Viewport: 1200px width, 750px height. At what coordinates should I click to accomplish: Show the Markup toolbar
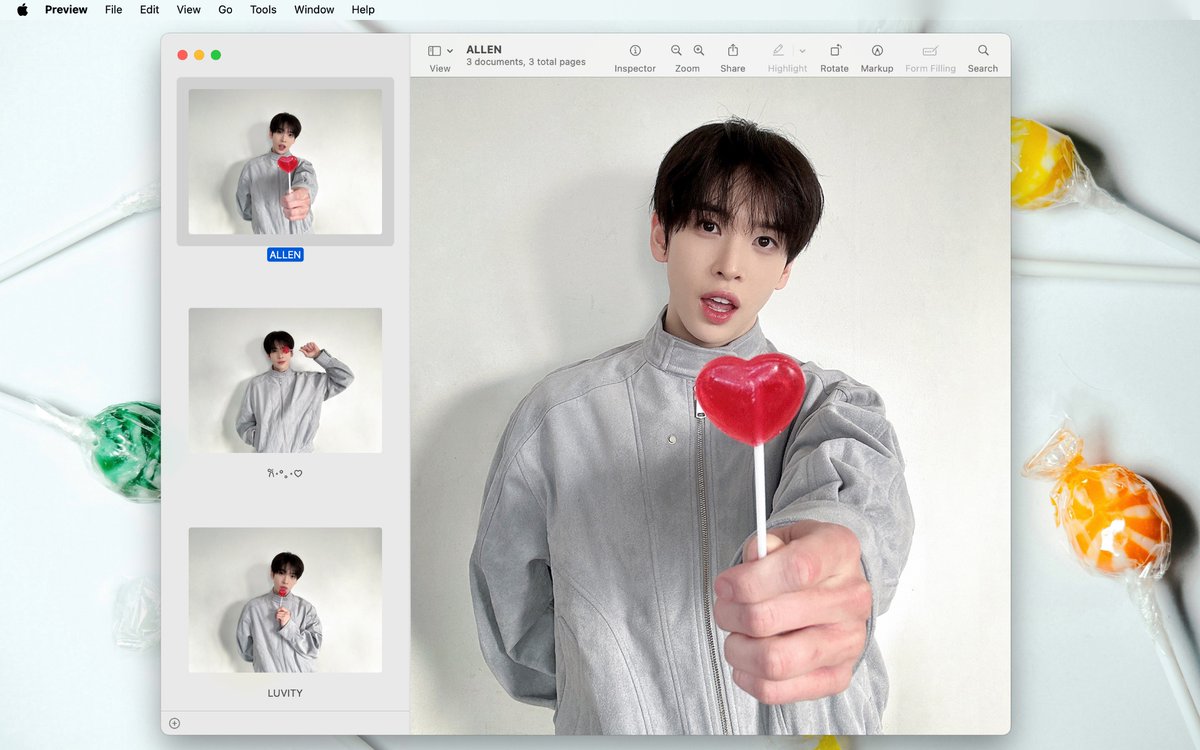tap(877, 50)
